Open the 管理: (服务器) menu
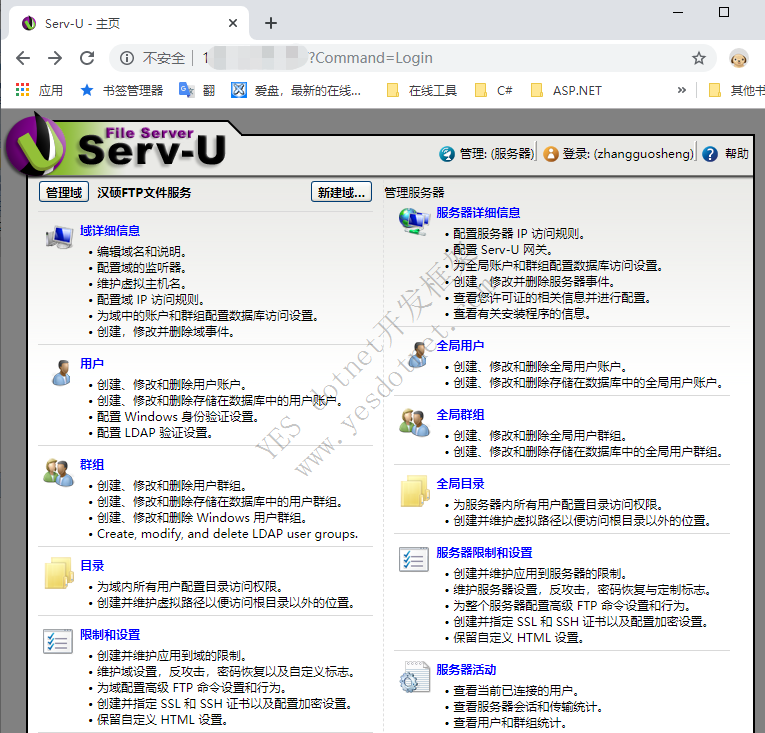This screenshot has width=765, height=733. 487,154
